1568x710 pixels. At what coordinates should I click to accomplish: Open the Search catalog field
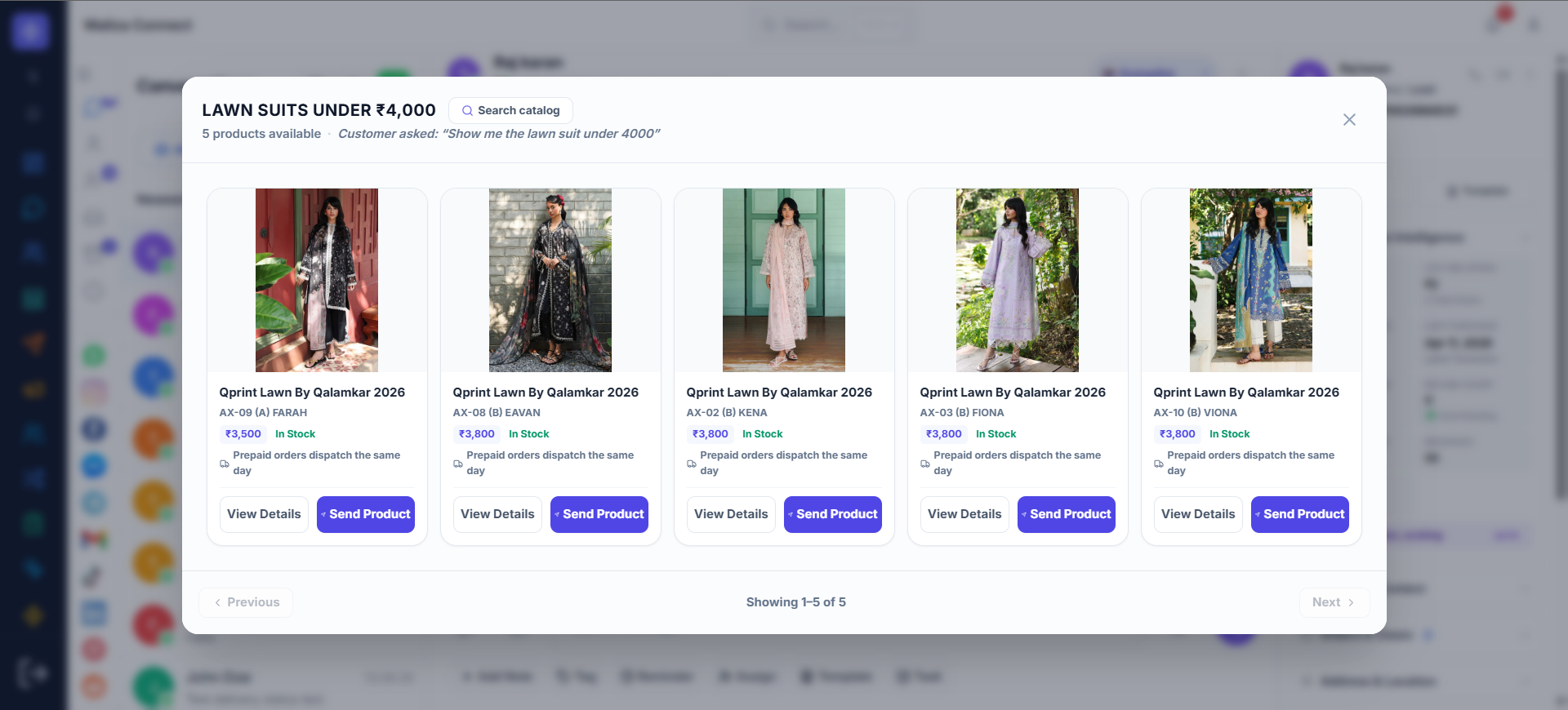(x=510, y=110)
